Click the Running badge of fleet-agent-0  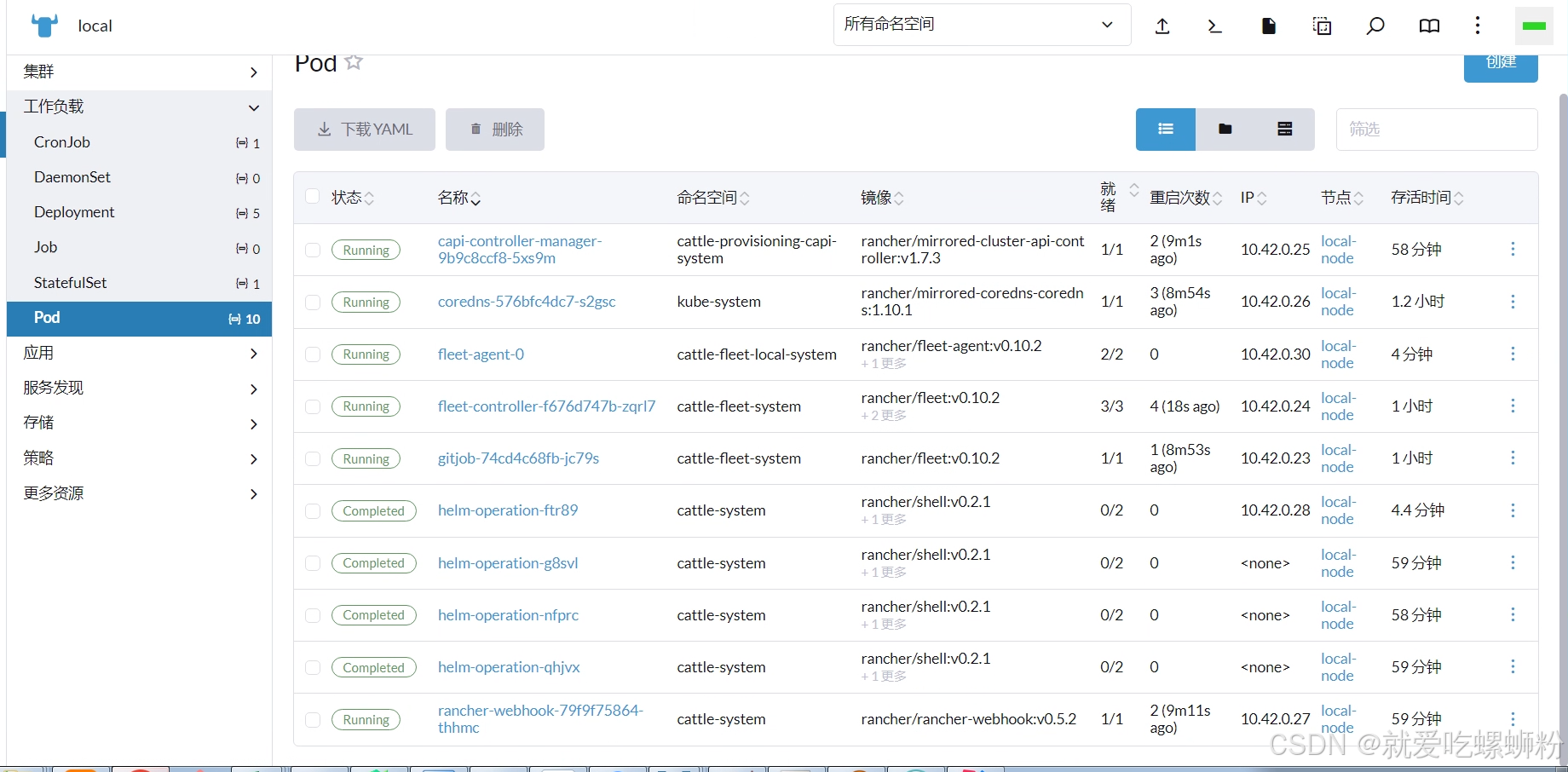366,354
